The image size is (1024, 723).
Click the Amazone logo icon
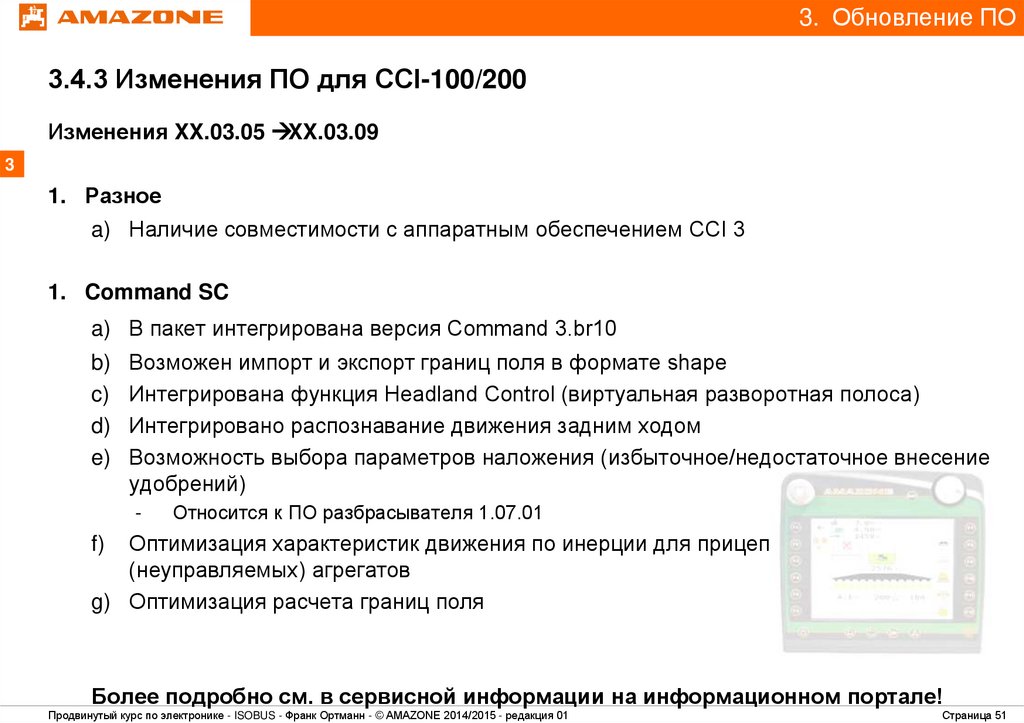[33, 17]
